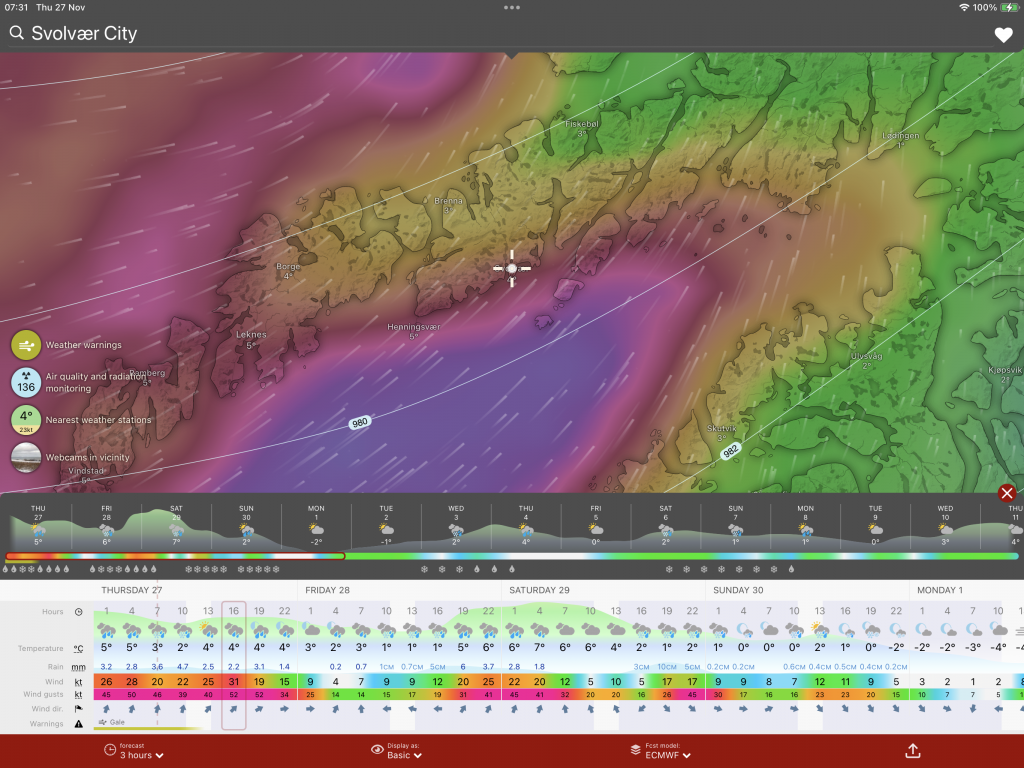Image resolution: width=1024 pixels, height=768 pixels.
Task: Switch the Wind kt unit
Action: 78,682
